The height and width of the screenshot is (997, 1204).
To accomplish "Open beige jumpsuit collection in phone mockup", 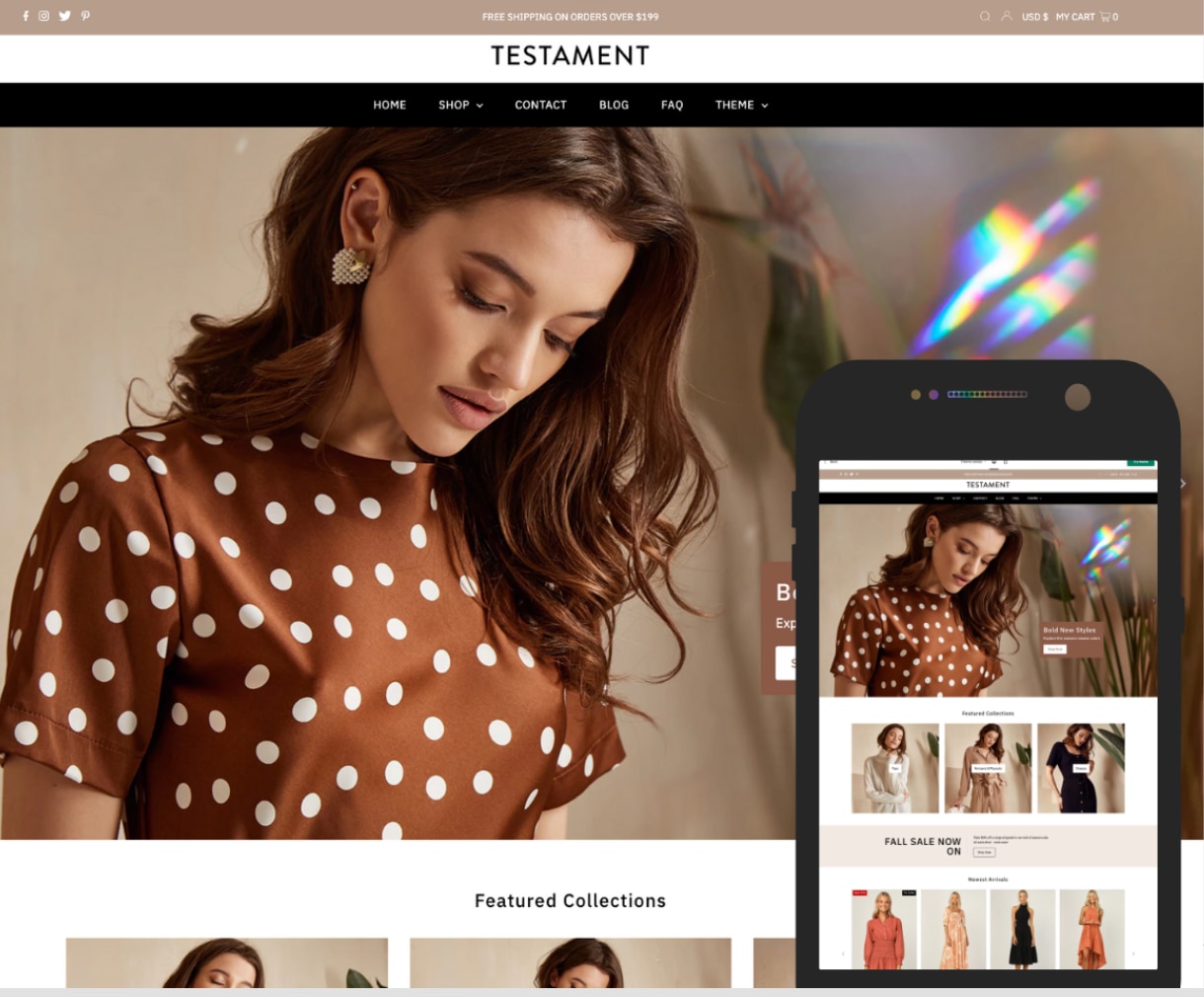I will point(988,768).
